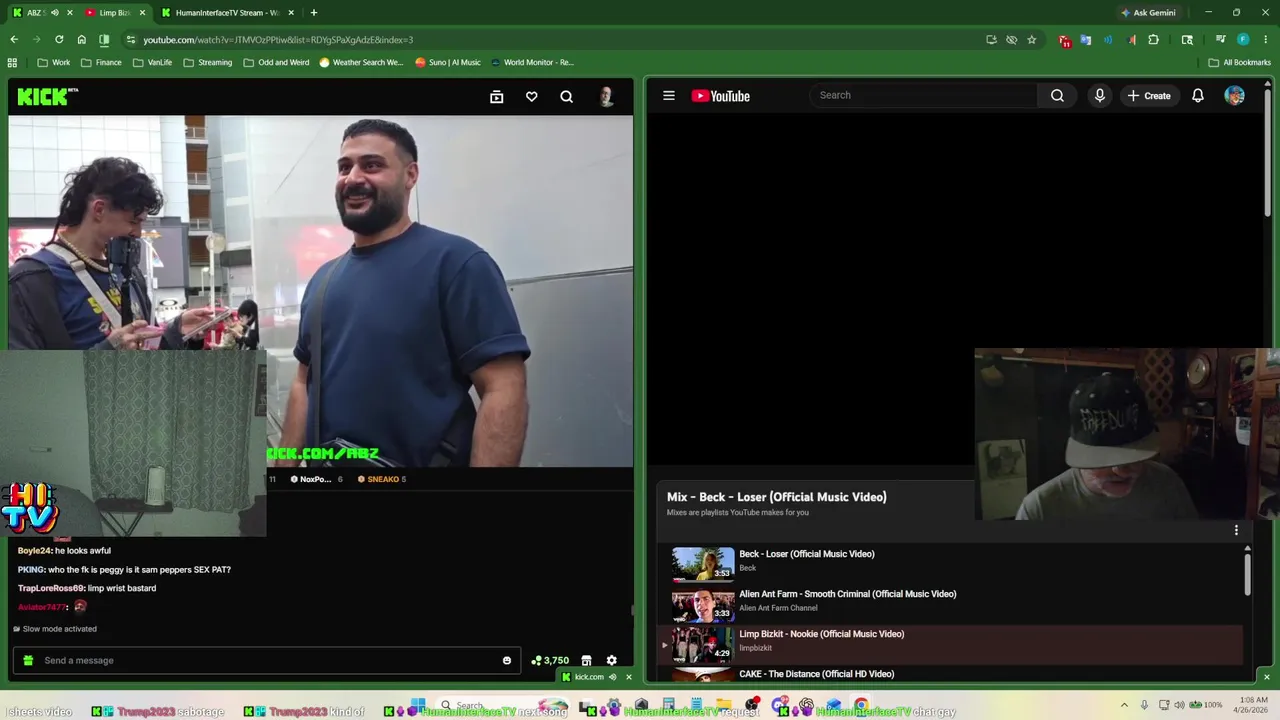Image resolution: width=1280 pixels, height=720 pixels.
Task: Click the YouTube search magnifier button
Action: 1057,96
